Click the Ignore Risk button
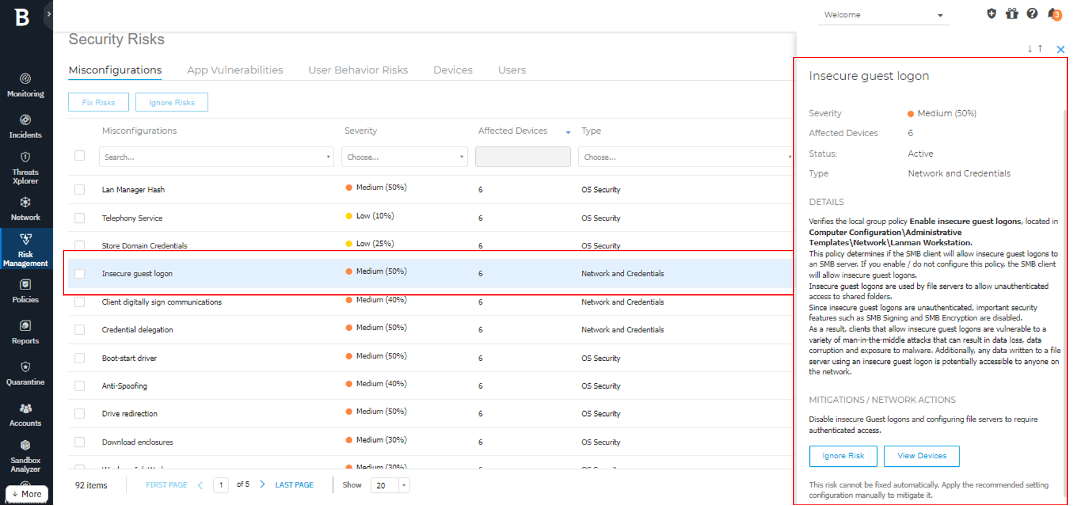The width and height of the screenshot is (1080, 506). 843,456
